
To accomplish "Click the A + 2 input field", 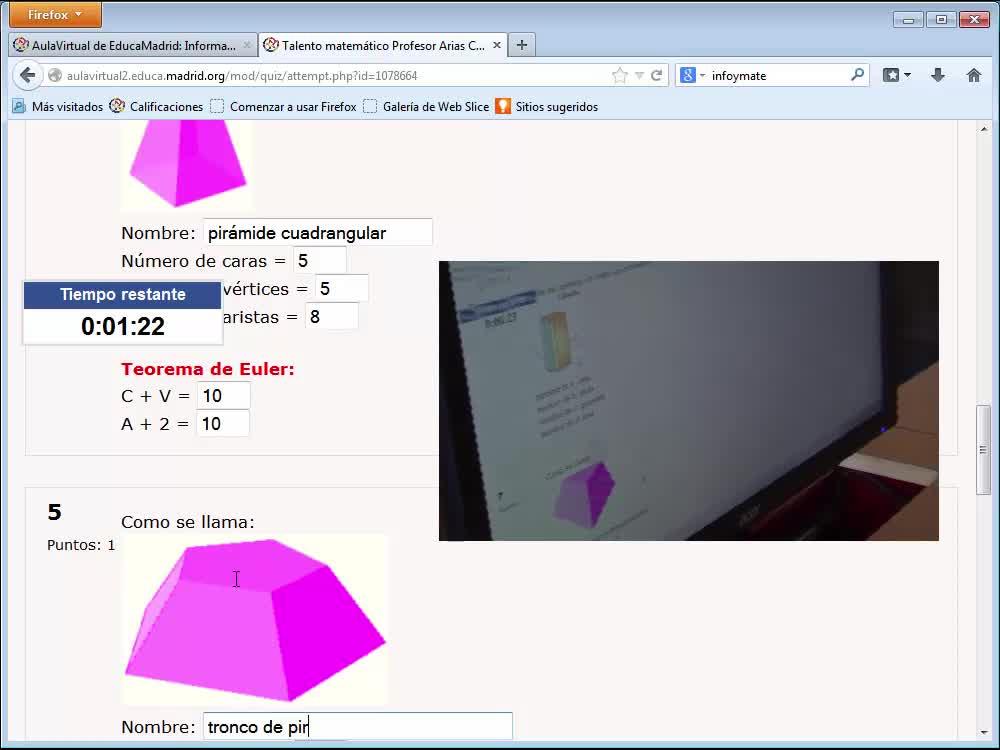I will tap(223, 423).
